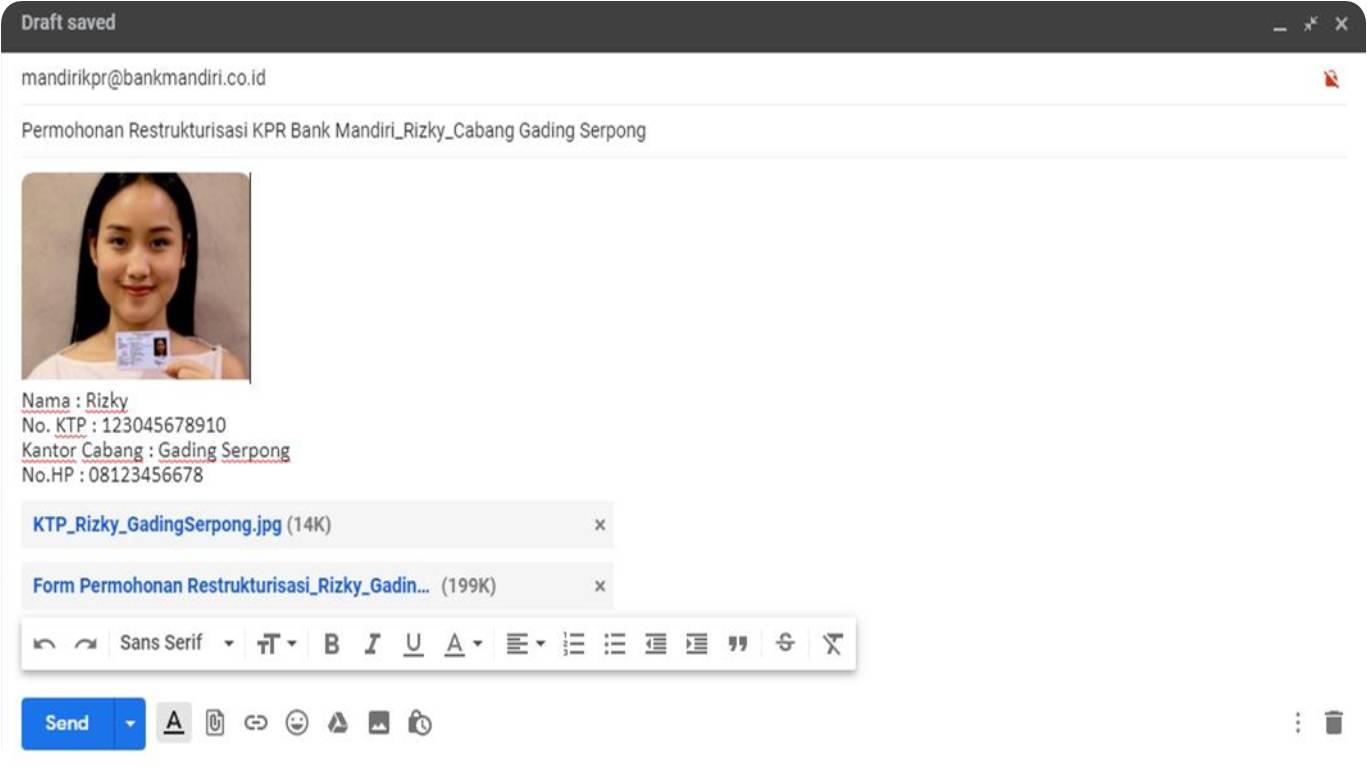Insert a link using the link icon
1367x768 pixels.
point(256,723)
